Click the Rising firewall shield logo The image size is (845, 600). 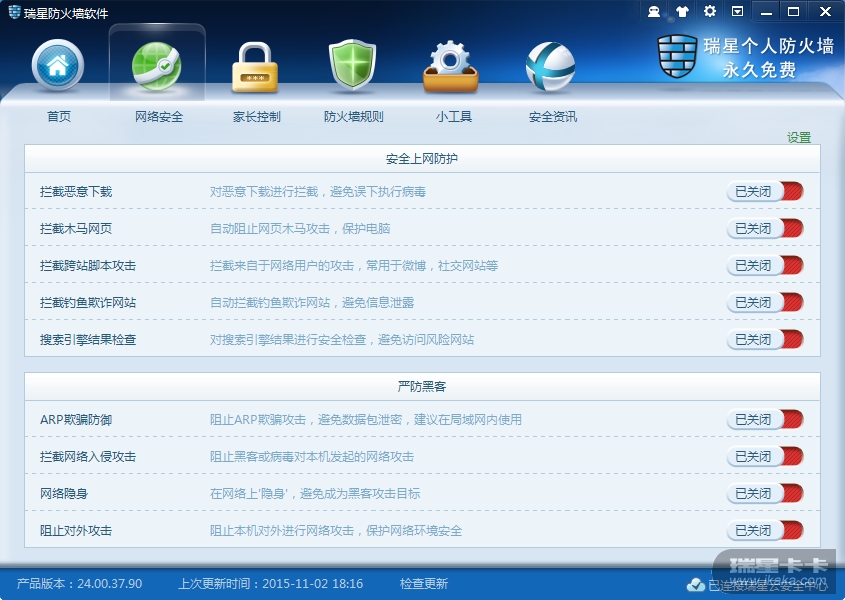pos(677,56)
